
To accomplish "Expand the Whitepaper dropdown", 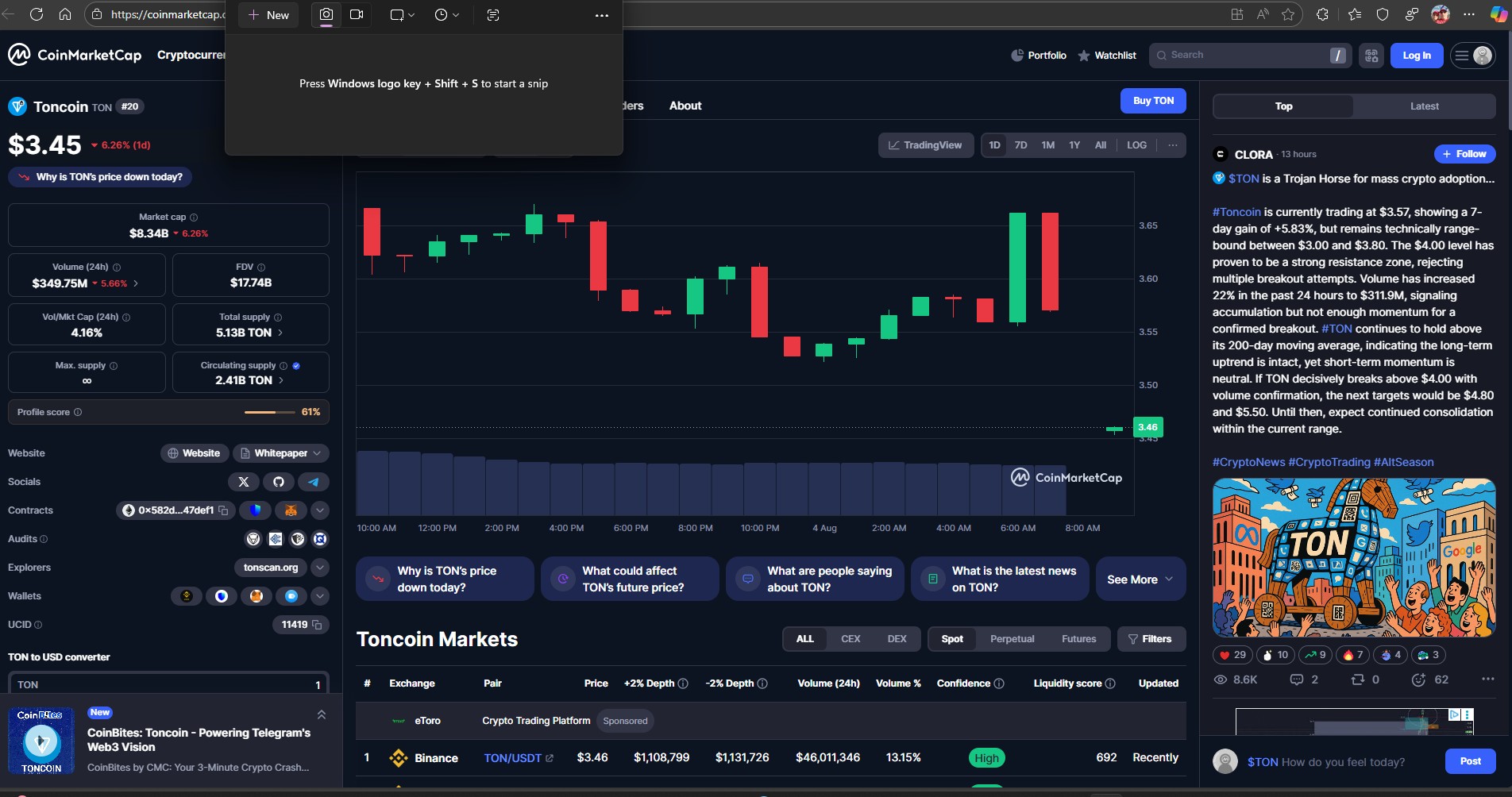I will (x=281, y=453).
